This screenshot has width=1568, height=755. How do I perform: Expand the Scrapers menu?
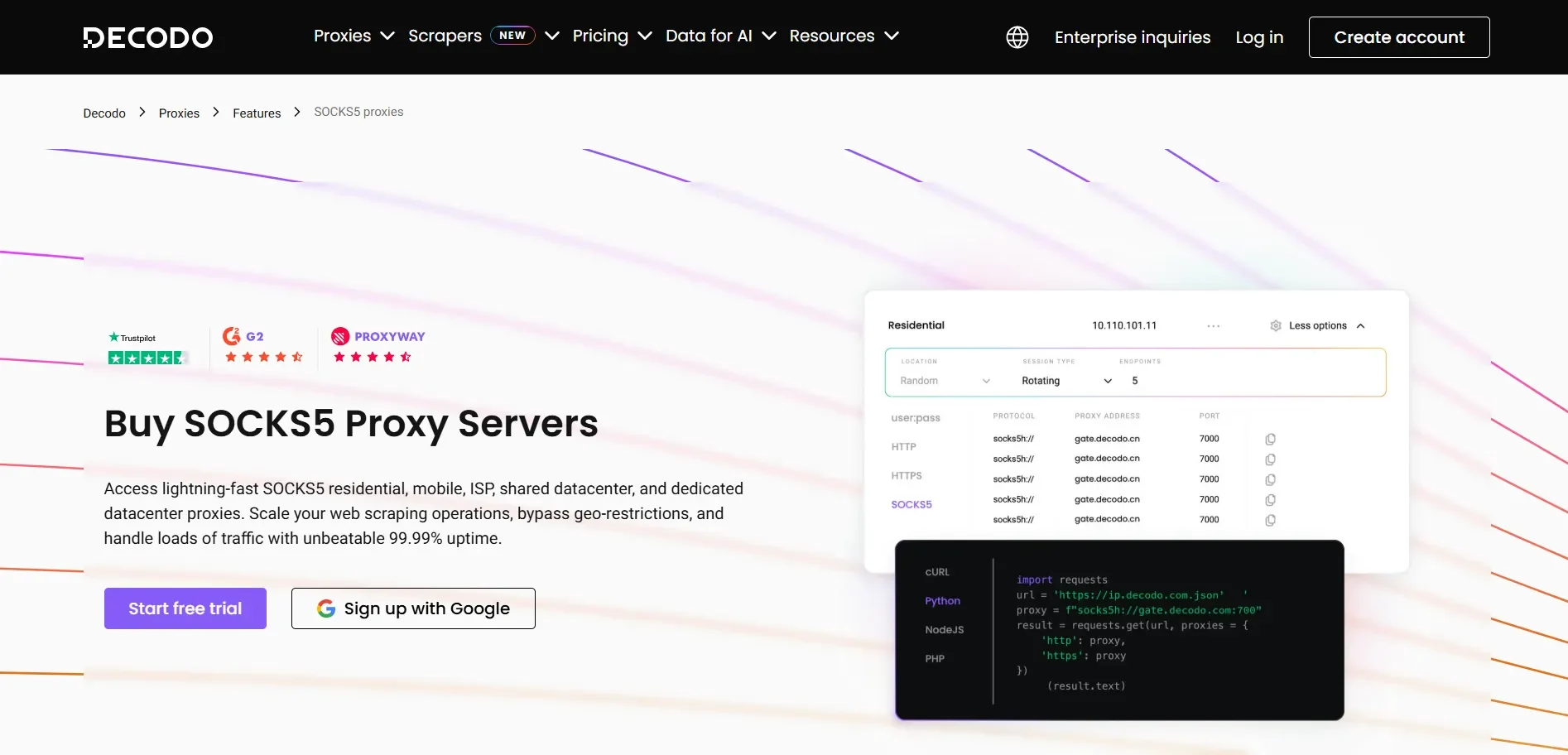click(483, 36)
